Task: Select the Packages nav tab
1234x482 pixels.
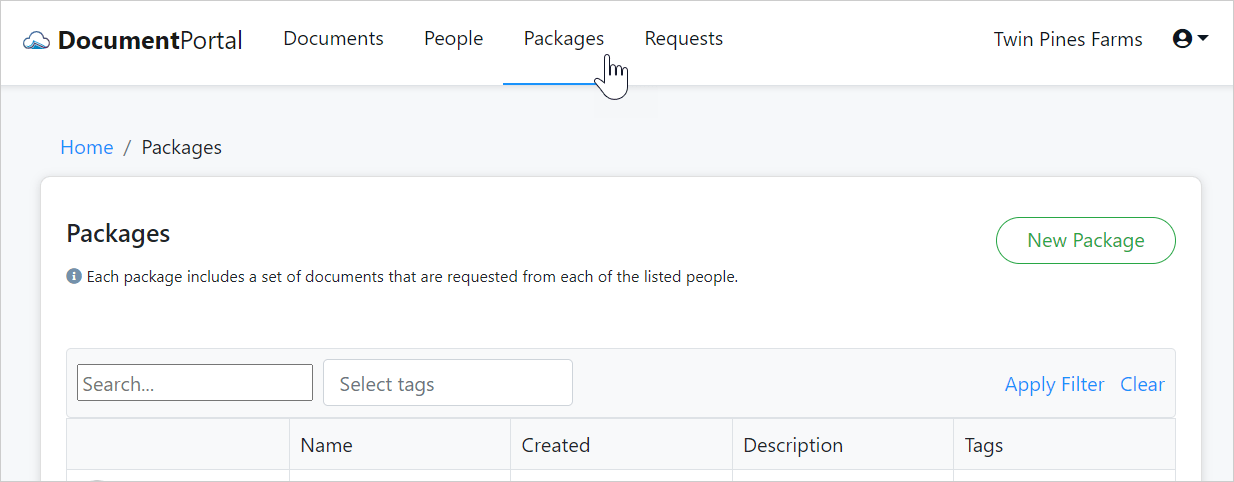Action: click(563, 39)
